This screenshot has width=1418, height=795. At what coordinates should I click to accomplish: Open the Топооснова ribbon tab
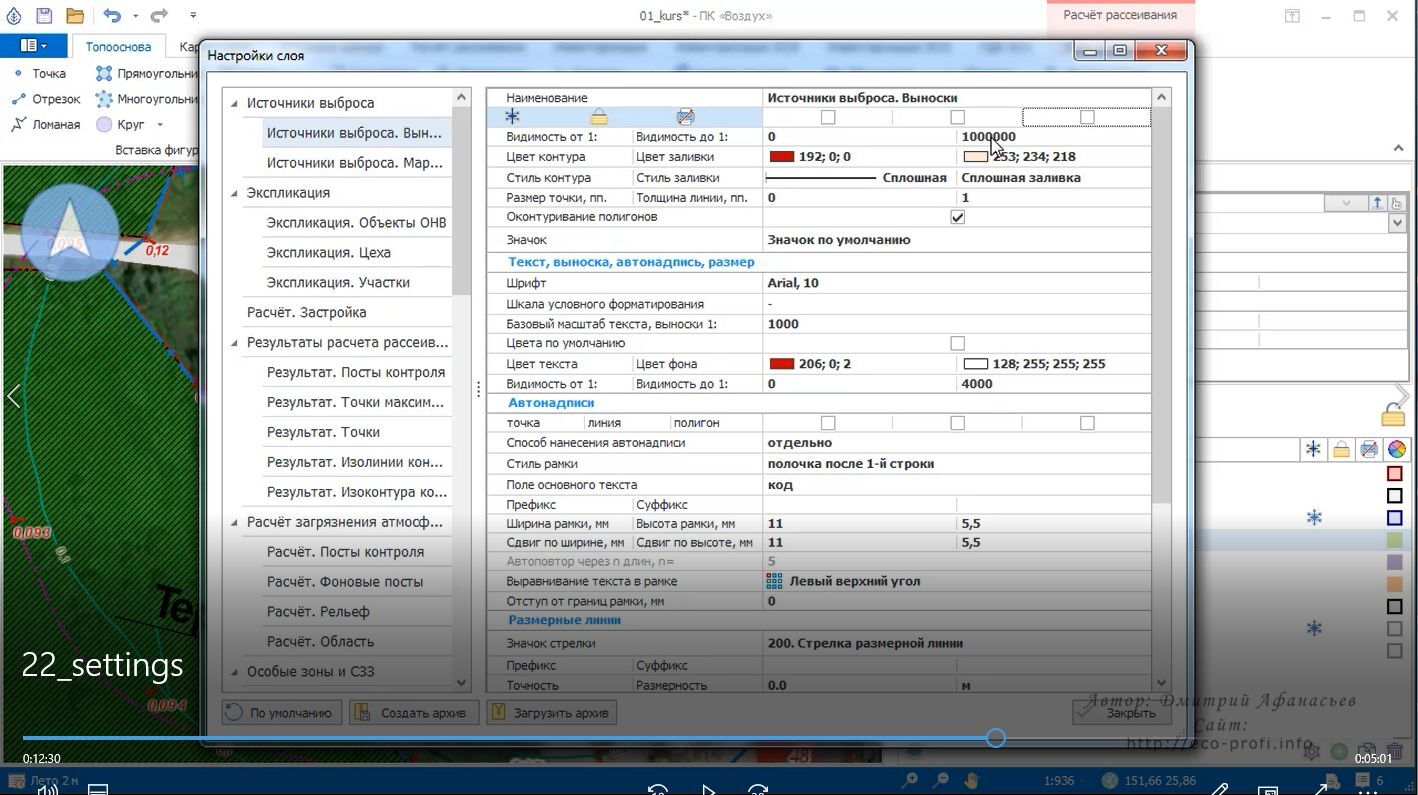coord(118,47)
